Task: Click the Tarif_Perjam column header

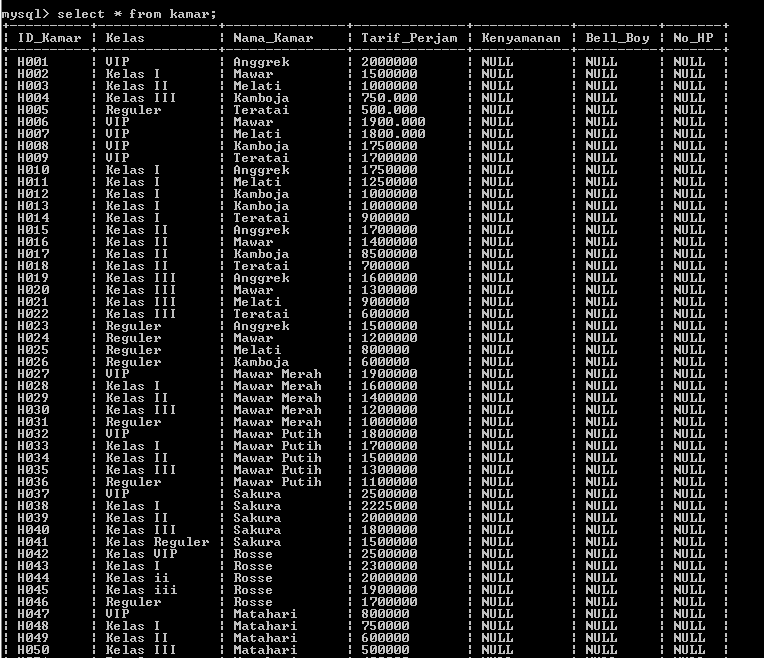Action: pos(409,38)
